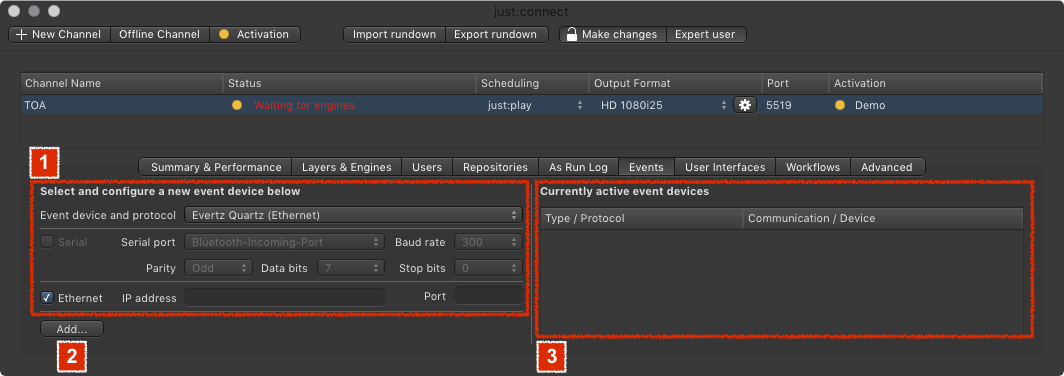Click the yellow Activation status dot in toolbar

(x=223, y=34)
